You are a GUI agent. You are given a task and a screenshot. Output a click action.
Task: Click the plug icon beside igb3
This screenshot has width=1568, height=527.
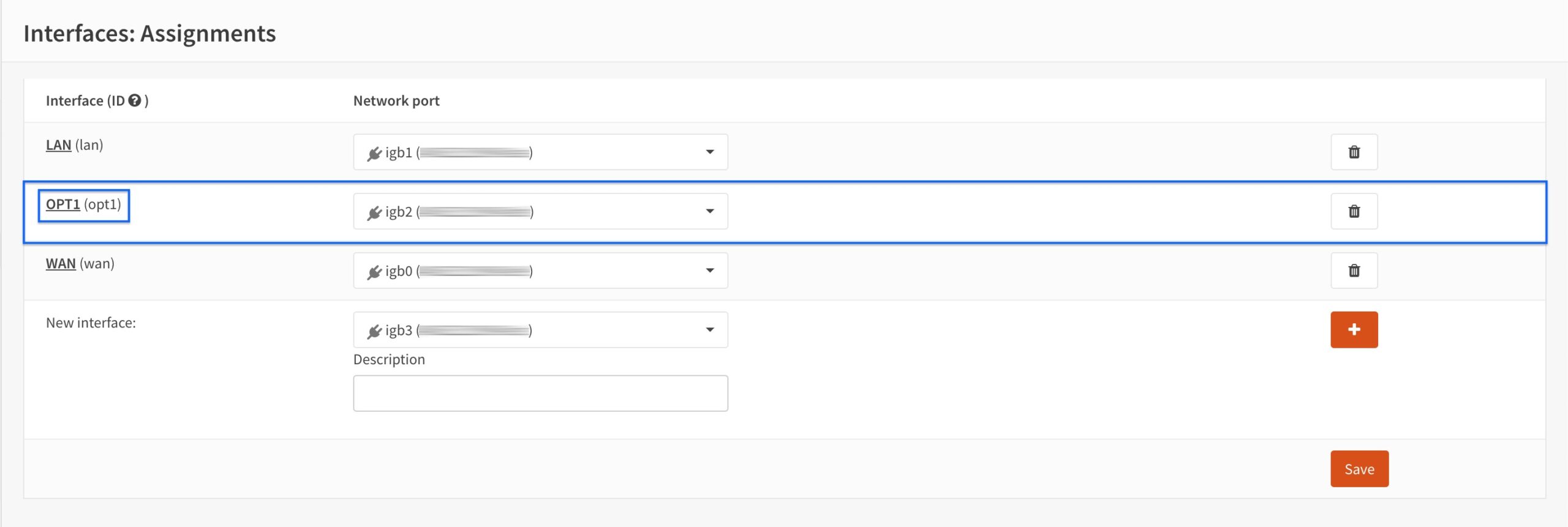click(374, 331)
